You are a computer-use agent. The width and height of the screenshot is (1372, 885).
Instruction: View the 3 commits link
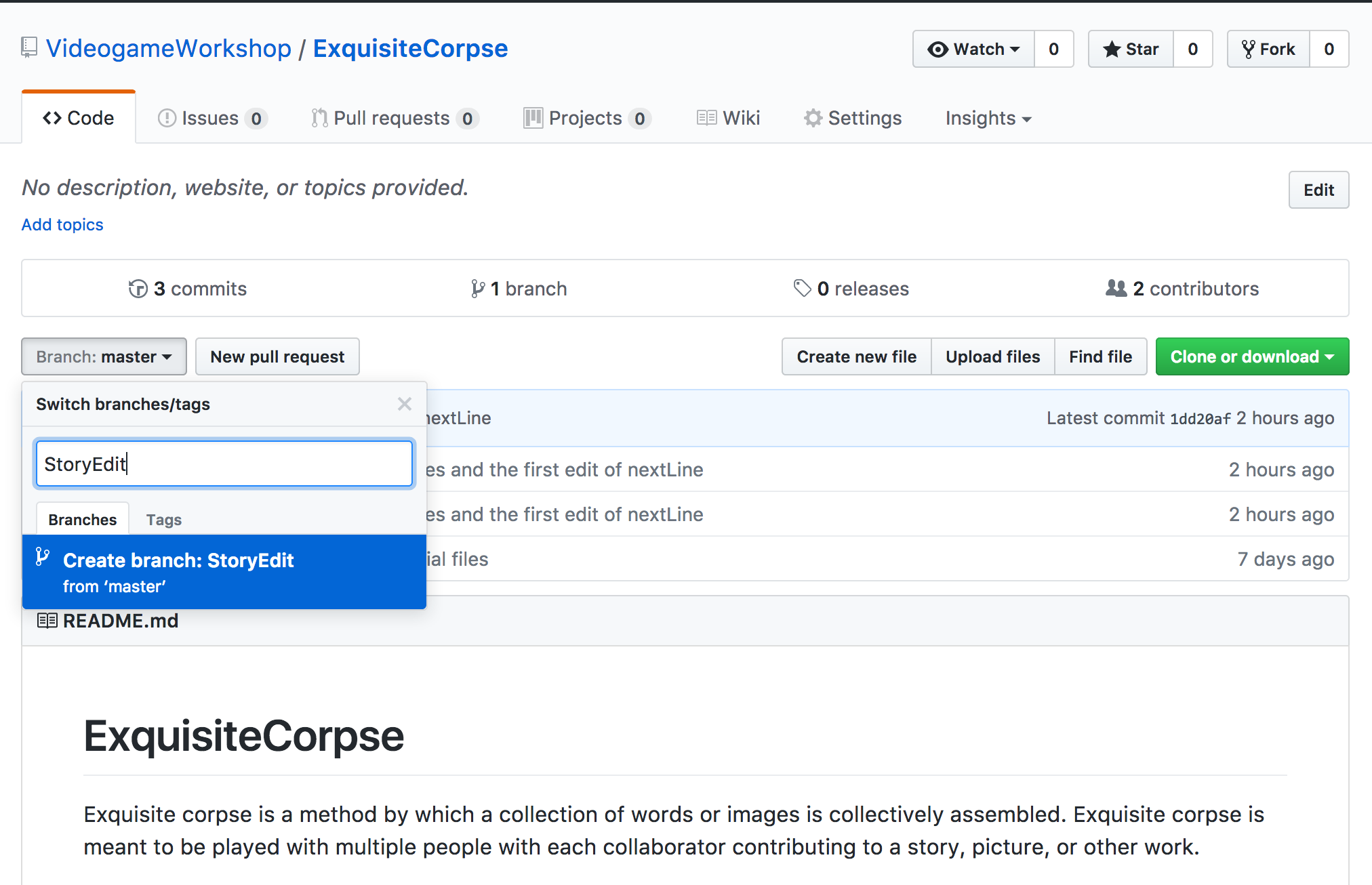click(188, 289)
